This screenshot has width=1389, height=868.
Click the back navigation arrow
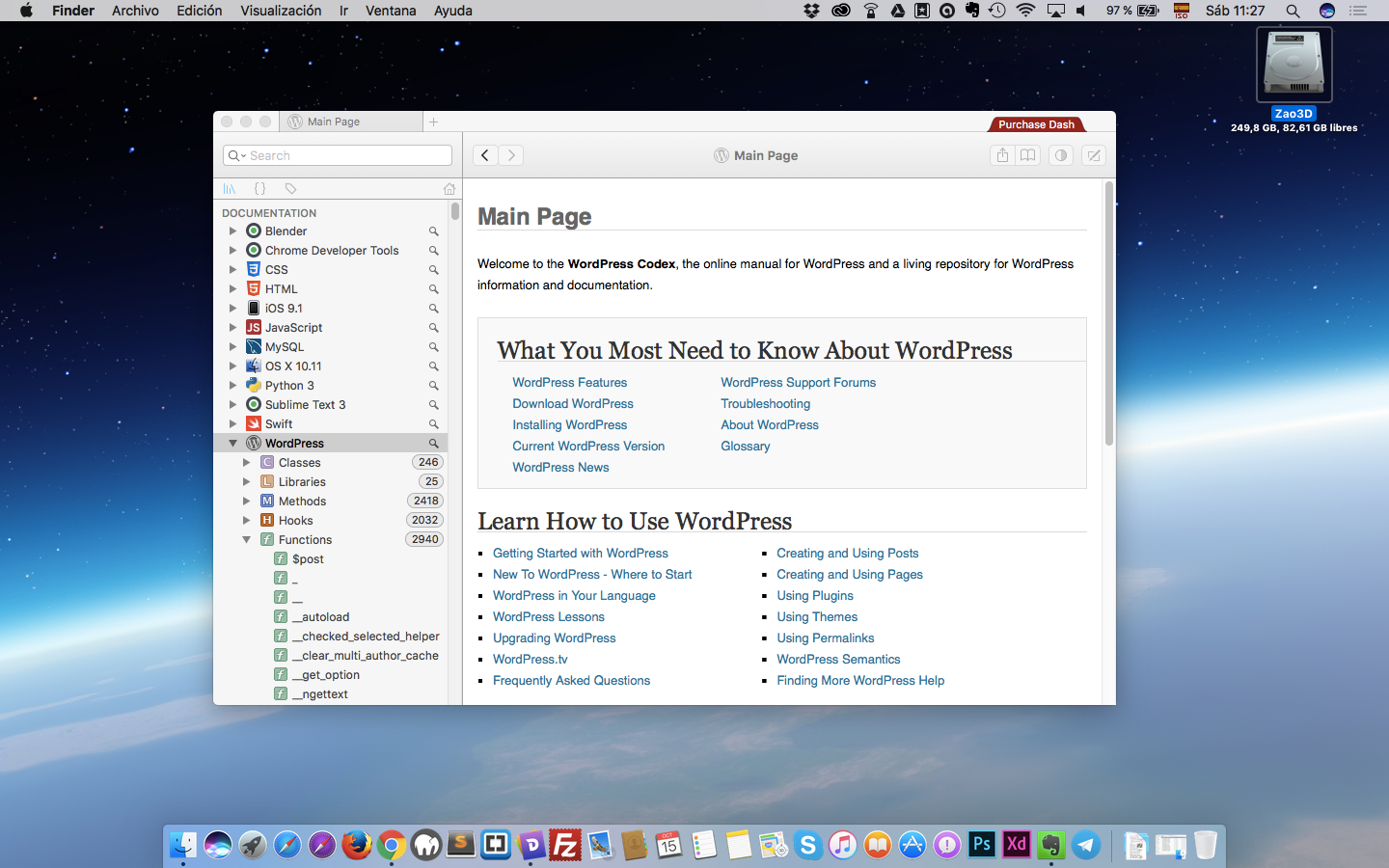click(x=485, y=155)
